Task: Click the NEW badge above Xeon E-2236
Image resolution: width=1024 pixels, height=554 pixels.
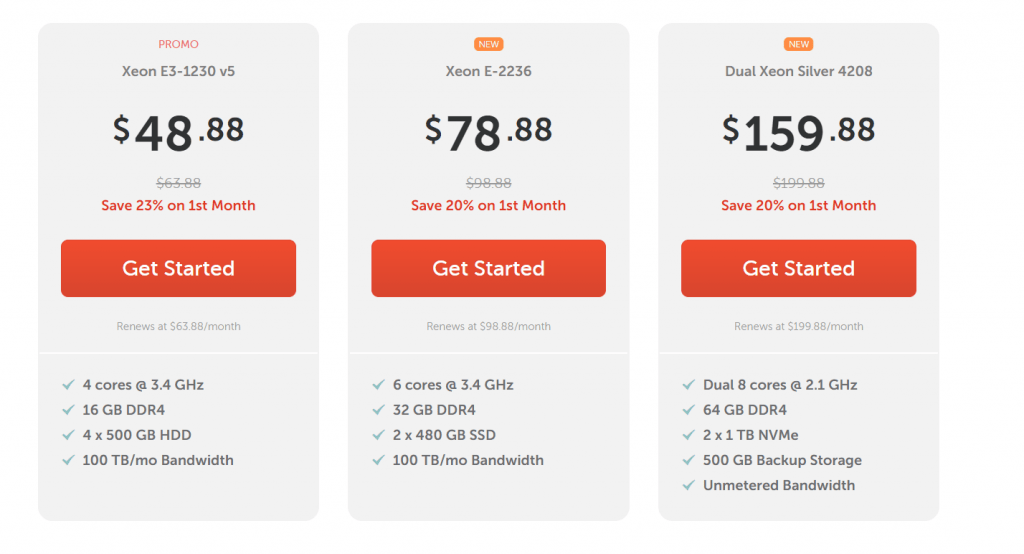Action: pos(488,44)
